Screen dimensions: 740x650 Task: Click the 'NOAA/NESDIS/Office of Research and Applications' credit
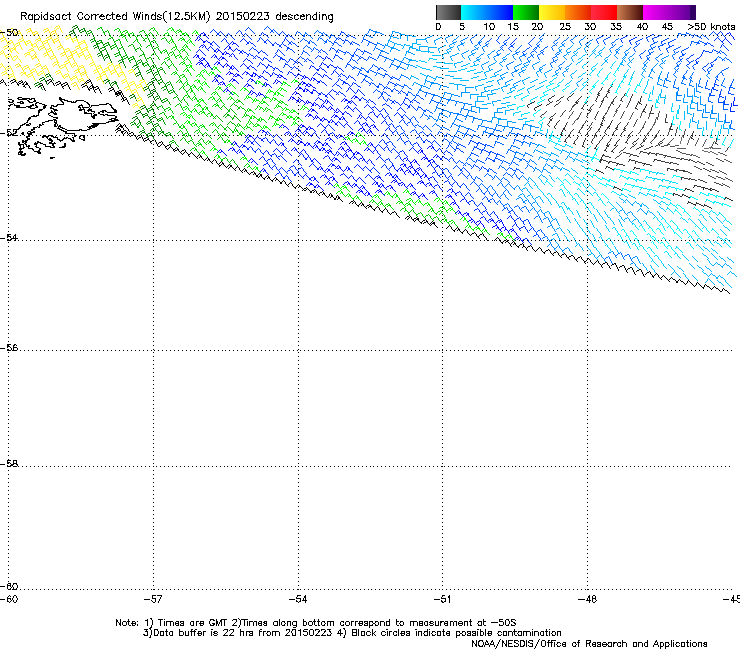tap(589, 644)
